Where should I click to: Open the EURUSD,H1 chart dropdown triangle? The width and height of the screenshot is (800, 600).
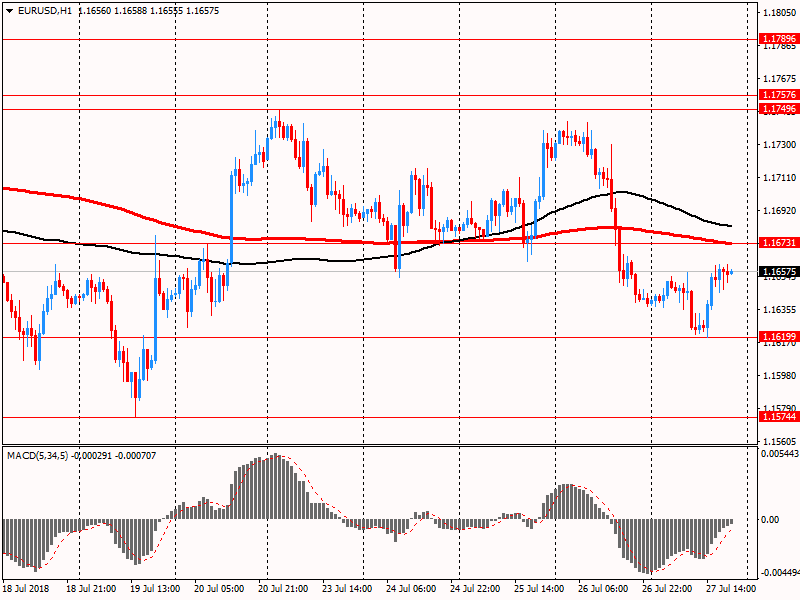pos(9,11)
